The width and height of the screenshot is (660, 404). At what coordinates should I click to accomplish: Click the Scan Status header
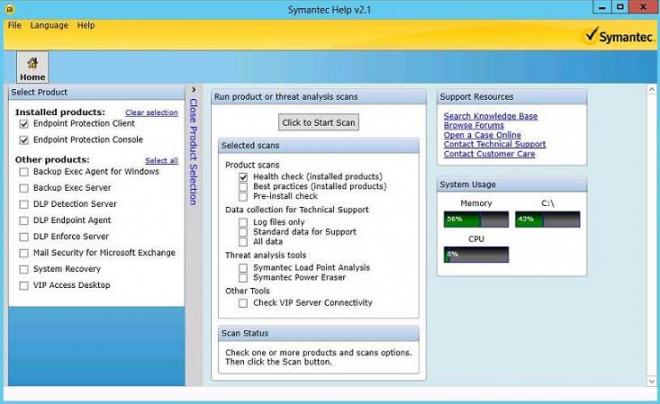coord(319,333)
